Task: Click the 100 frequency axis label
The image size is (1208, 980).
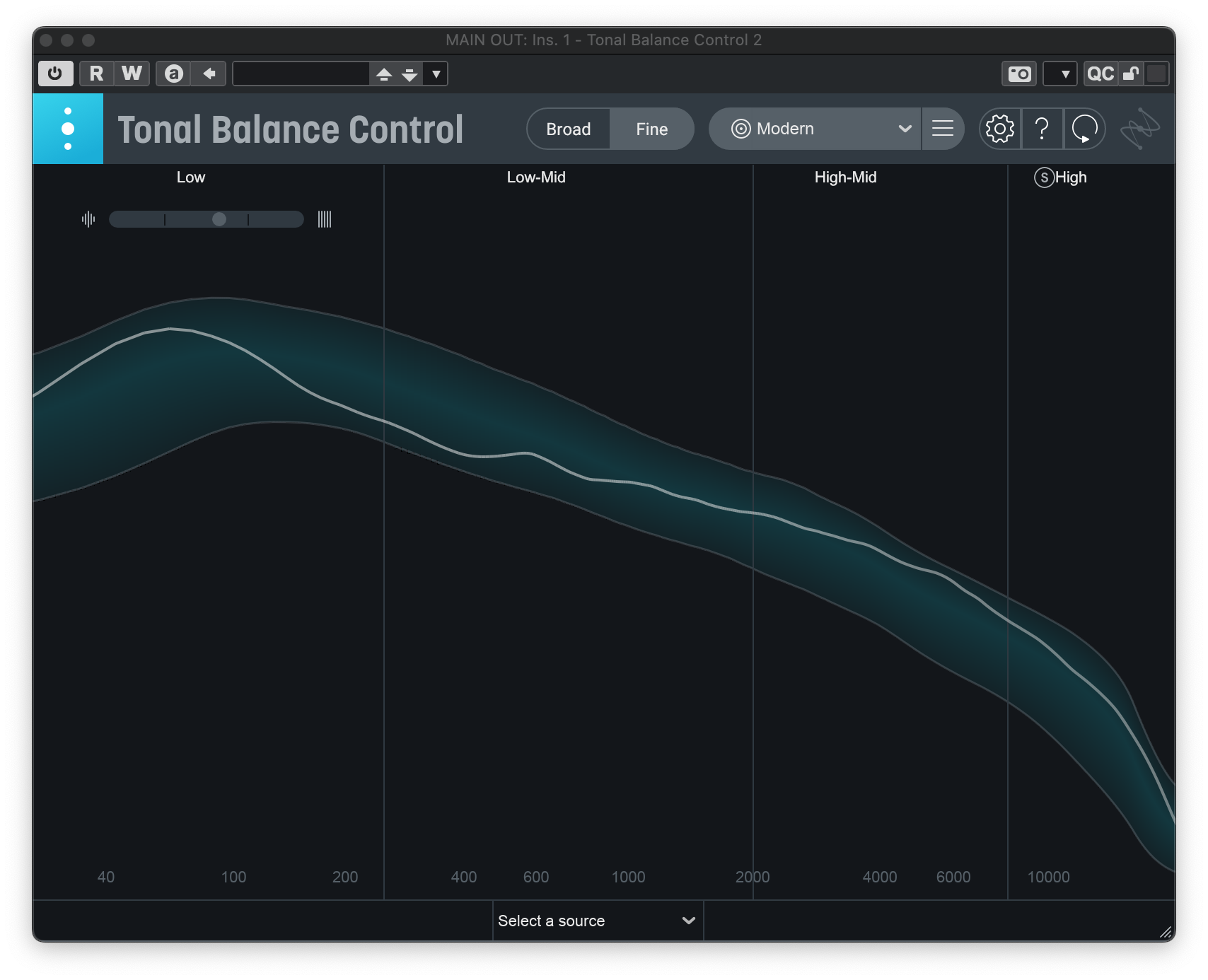Action: click(x=233, y=877)
